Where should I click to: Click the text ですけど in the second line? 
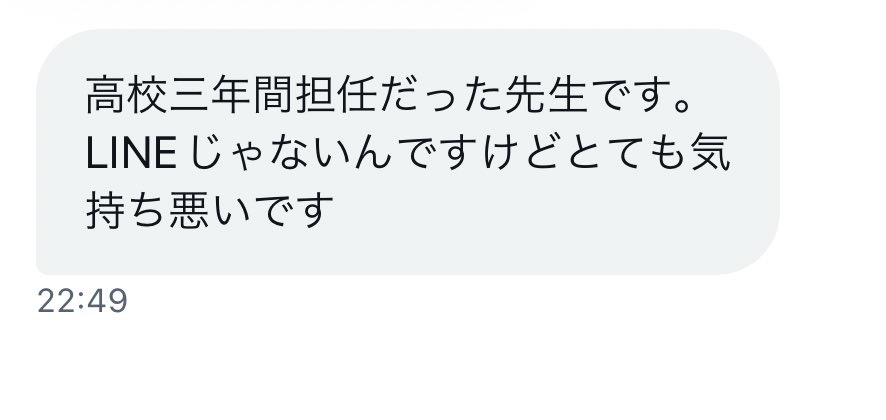coord(480,154)
